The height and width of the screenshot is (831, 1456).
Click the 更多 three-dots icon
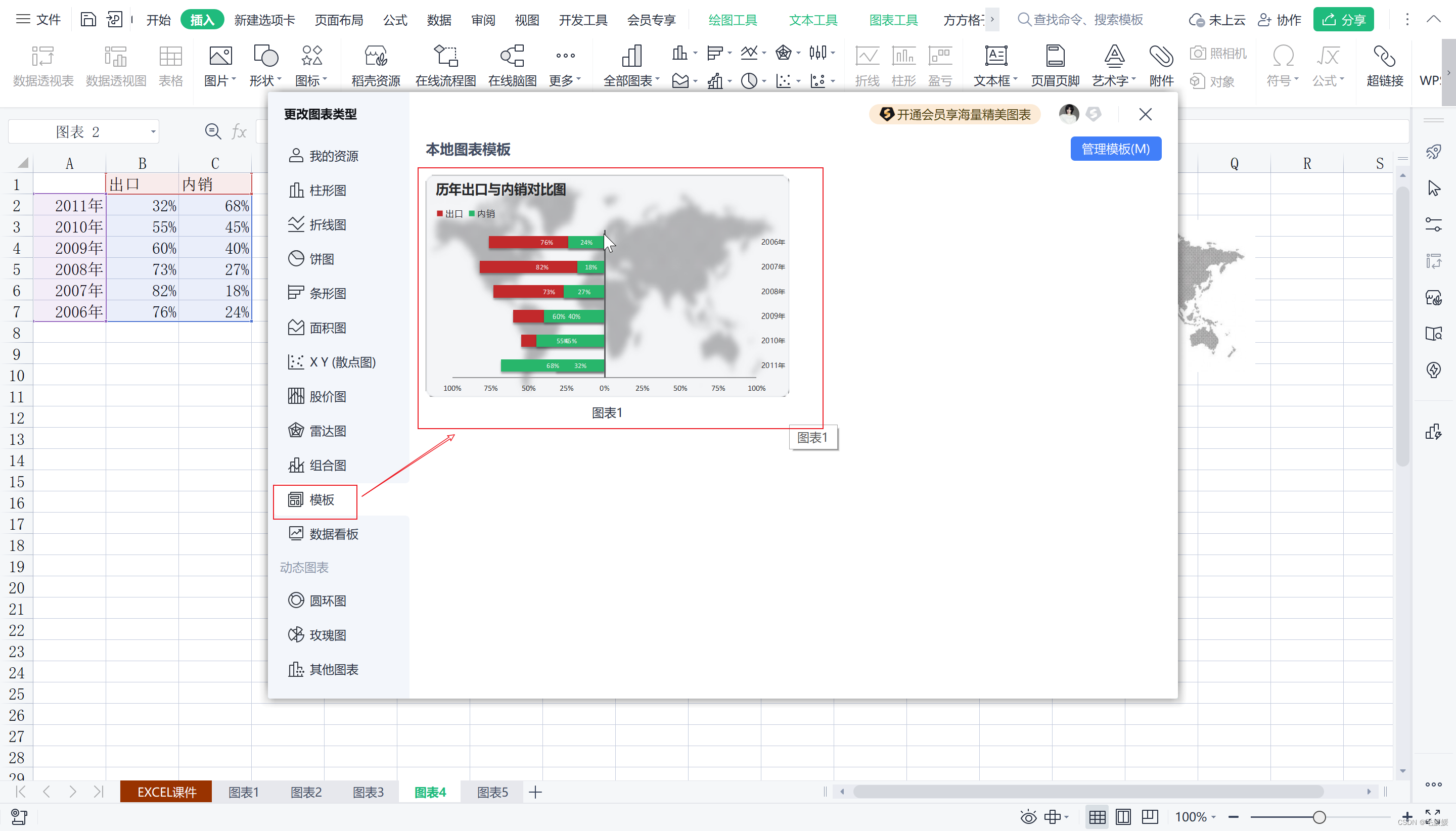[565, 56]
